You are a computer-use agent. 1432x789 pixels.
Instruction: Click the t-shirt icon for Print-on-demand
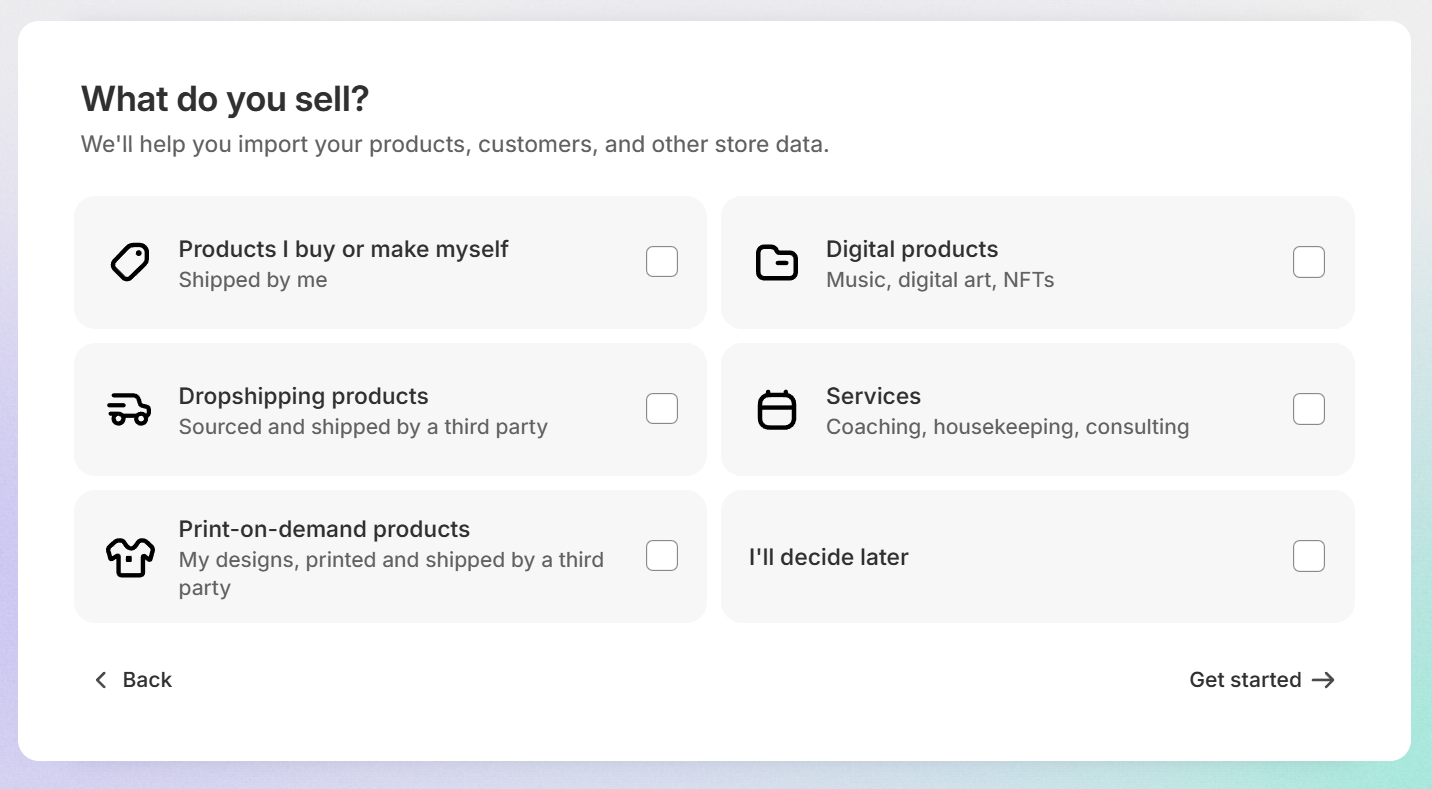130,556
